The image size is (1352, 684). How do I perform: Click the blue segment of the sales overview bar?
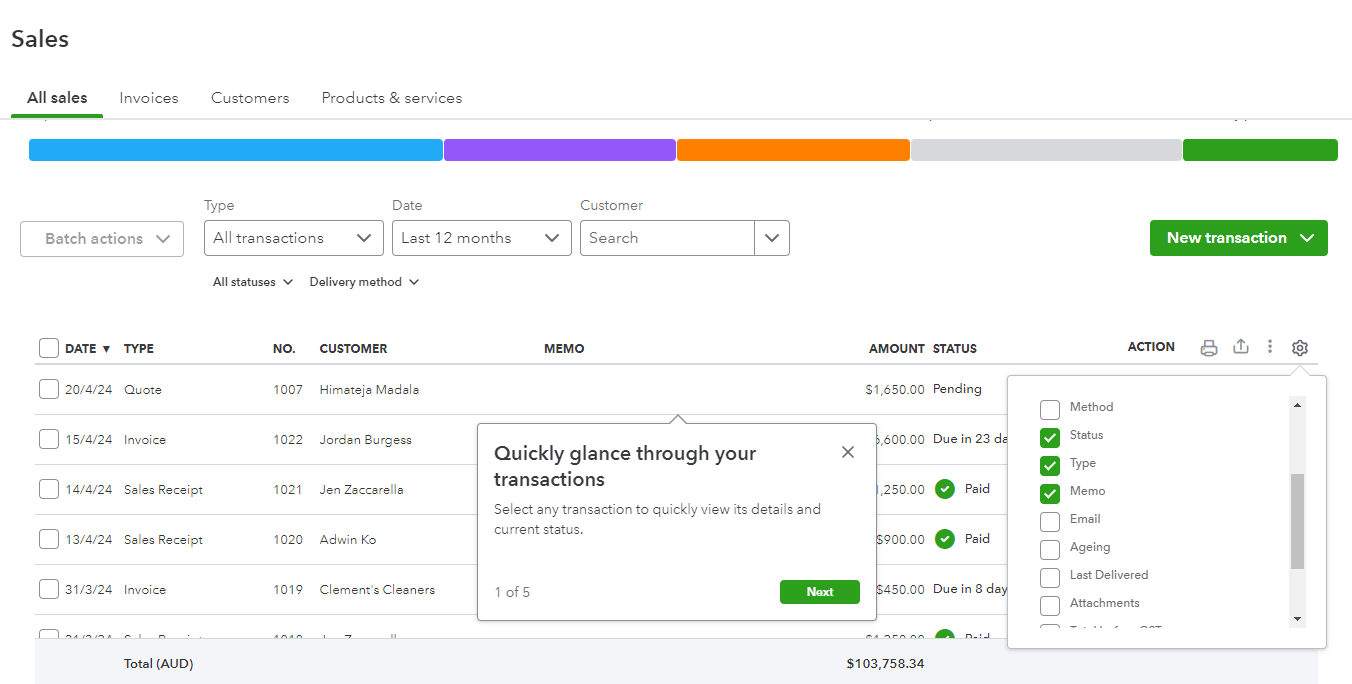tap(235, 149)
